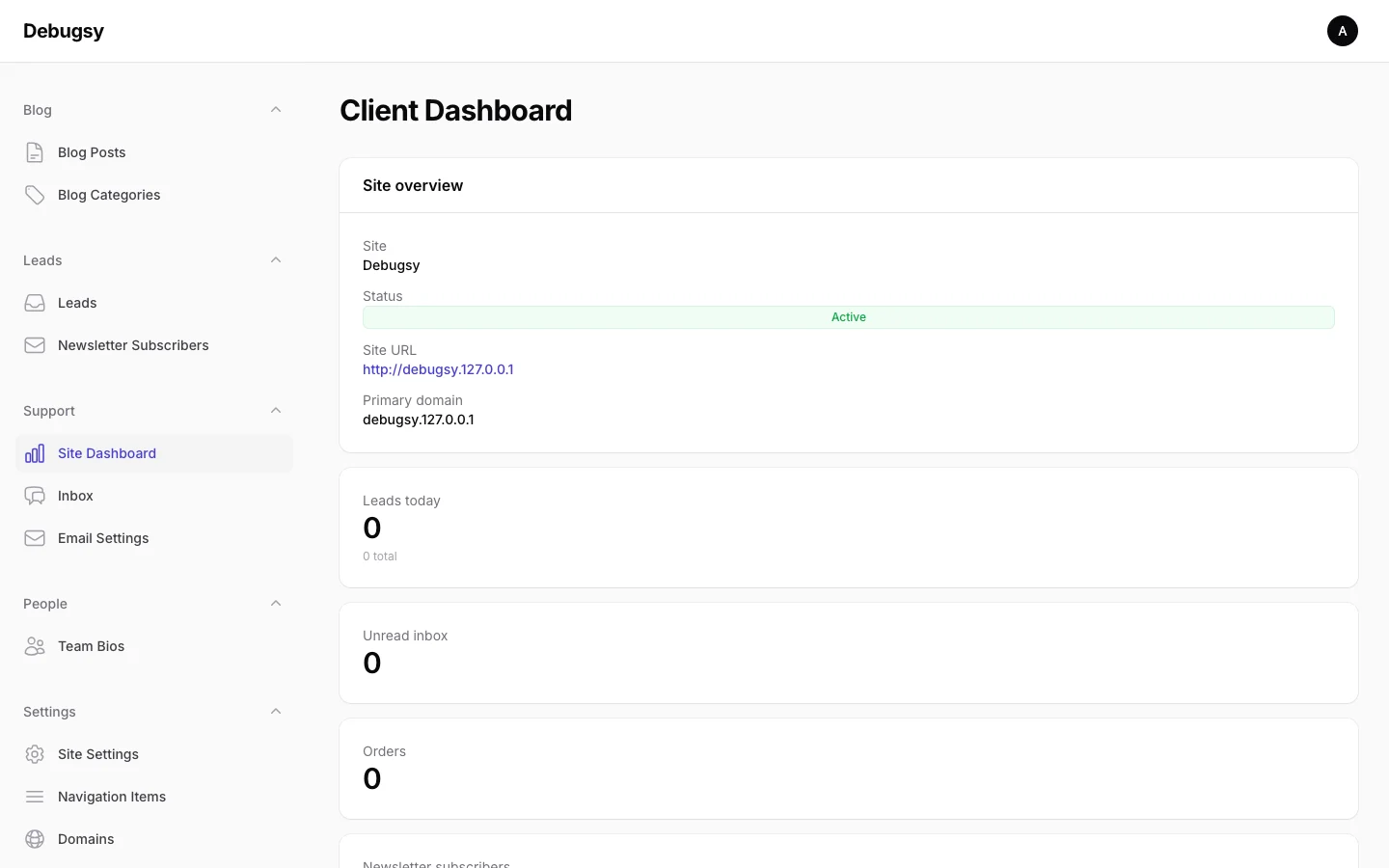Open the Inbox page

pyautogui.click(x=154, y=496)
